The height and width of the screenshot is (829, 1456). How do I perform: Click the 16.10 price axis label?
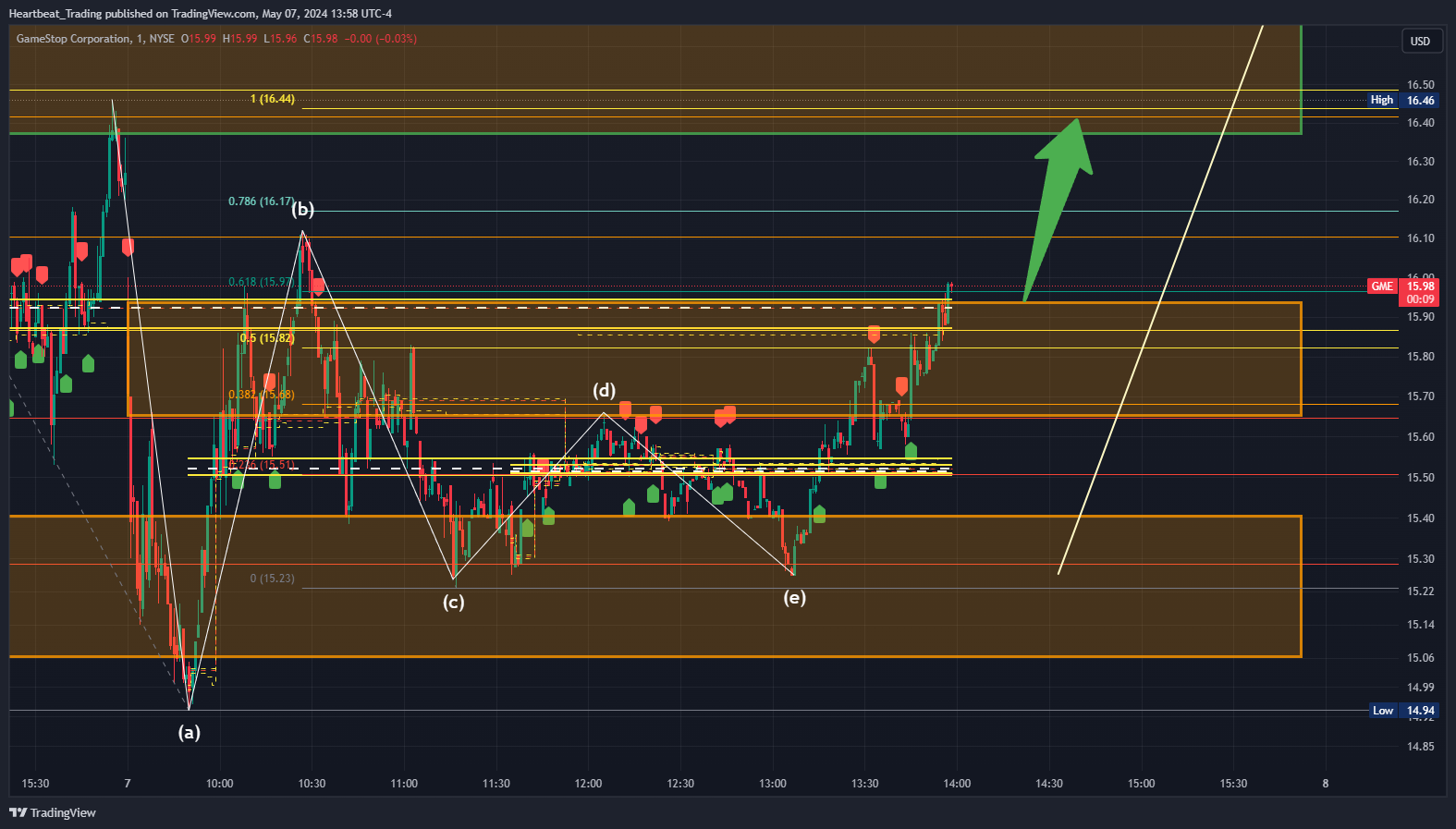pos(1421,238)
